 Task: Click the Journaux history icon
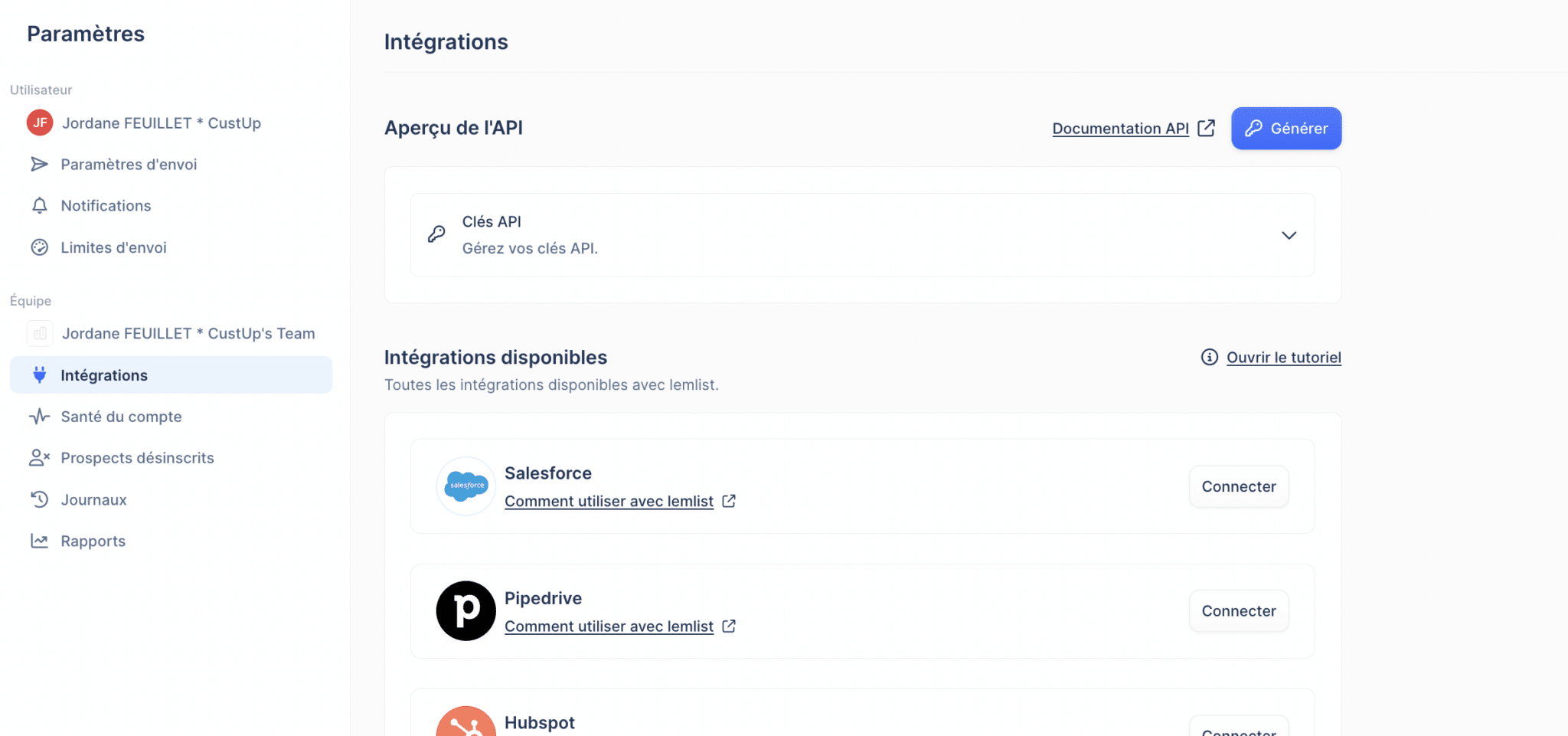39,499
